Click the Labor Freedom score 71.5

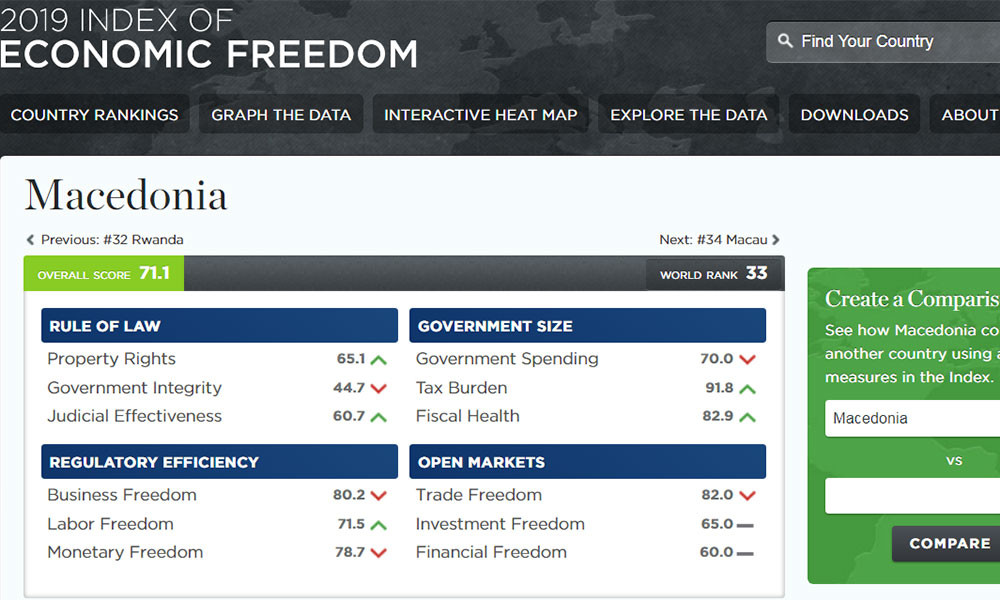click(351, 523)
